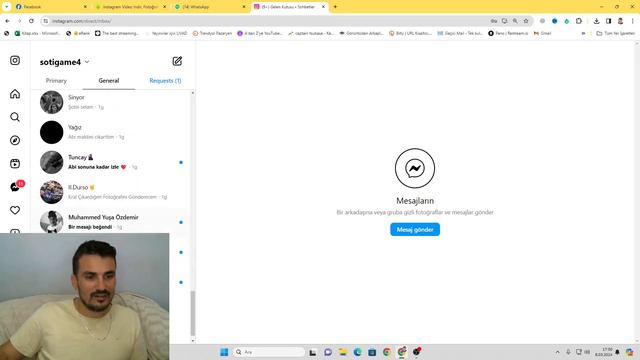Open Notifications heart icon in sidebar
The height and width of the screenshot is (360, 640).
coord(15,210)
